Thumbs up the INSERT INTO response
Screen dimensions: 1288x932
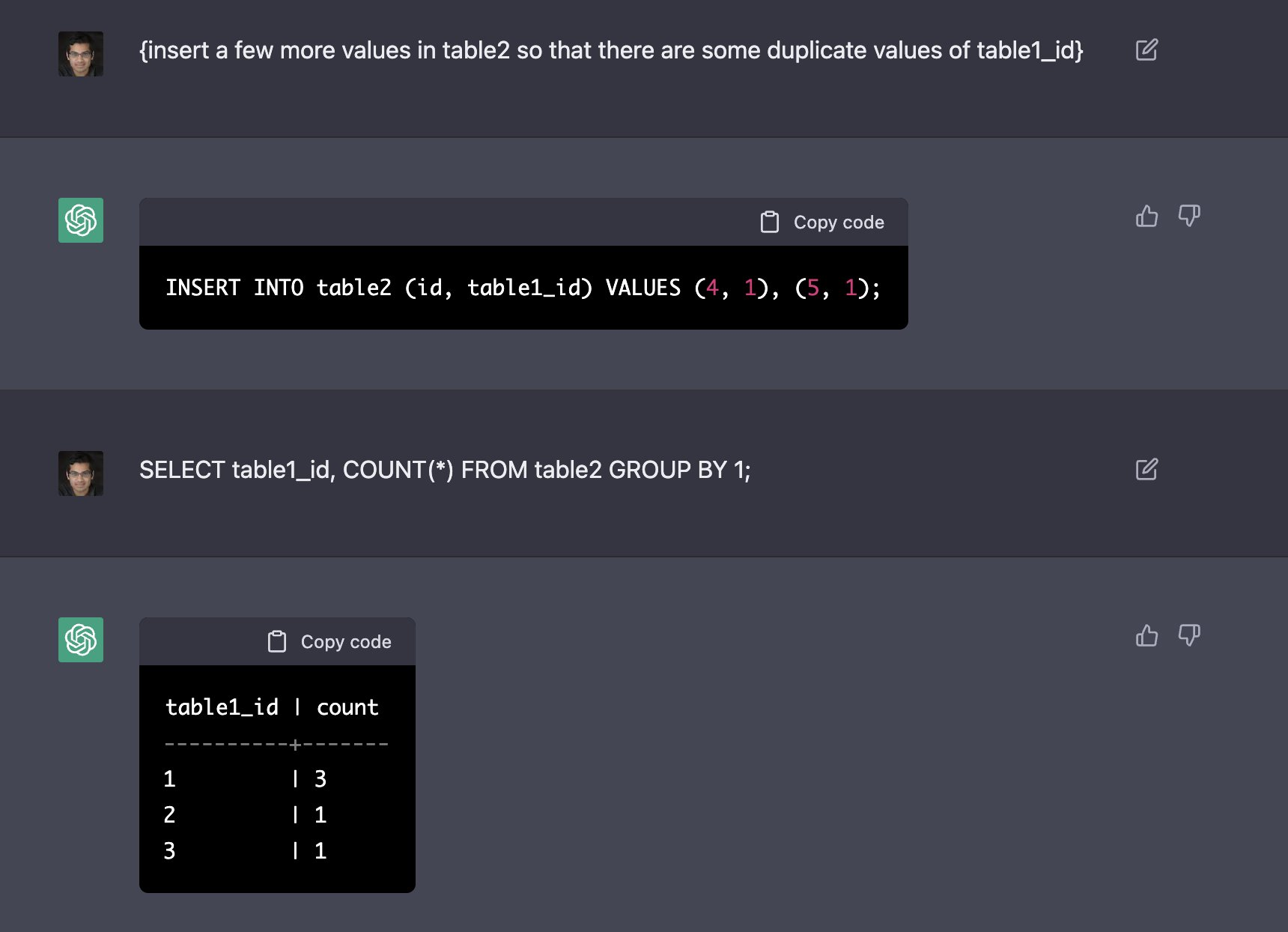1146,216
